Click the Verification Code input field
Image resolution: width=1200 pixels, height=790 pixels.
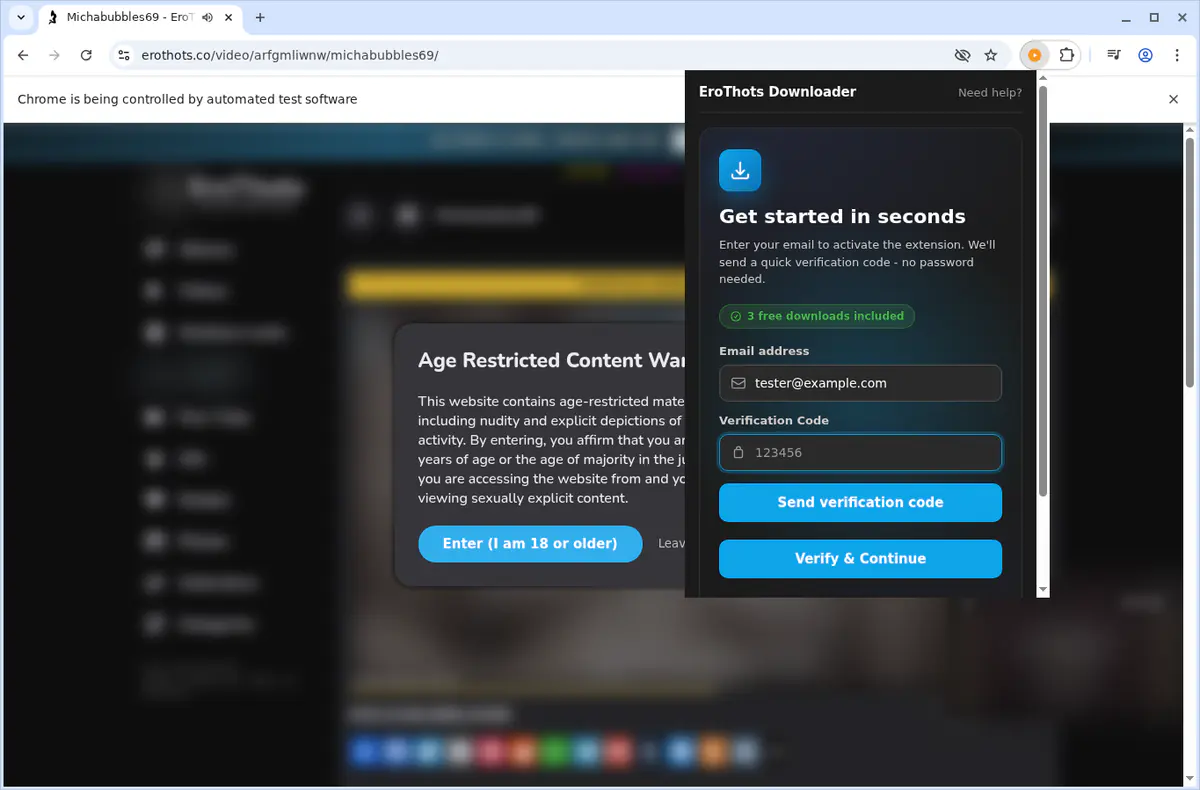[x=860, y=452]
